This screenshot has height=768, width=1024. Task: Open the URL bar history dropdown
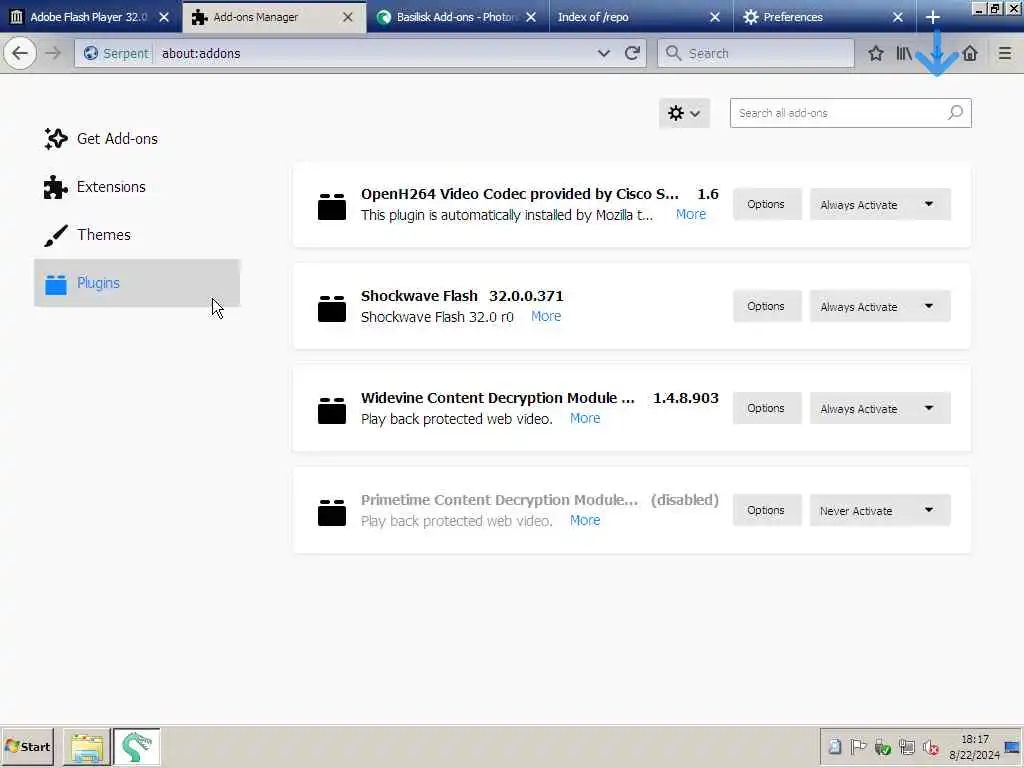point(603,53)
